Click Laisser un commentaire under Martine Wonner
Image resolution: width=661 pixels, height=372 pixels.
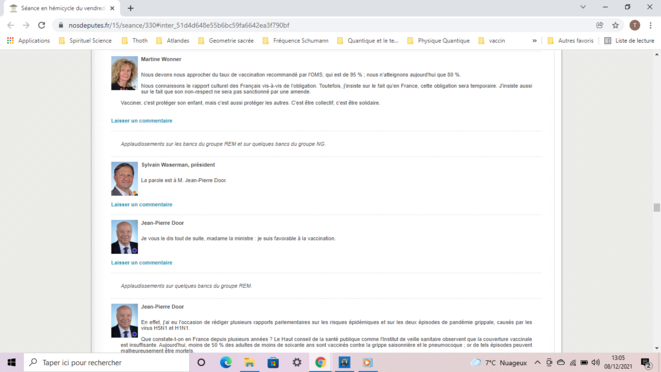(142, 121)
